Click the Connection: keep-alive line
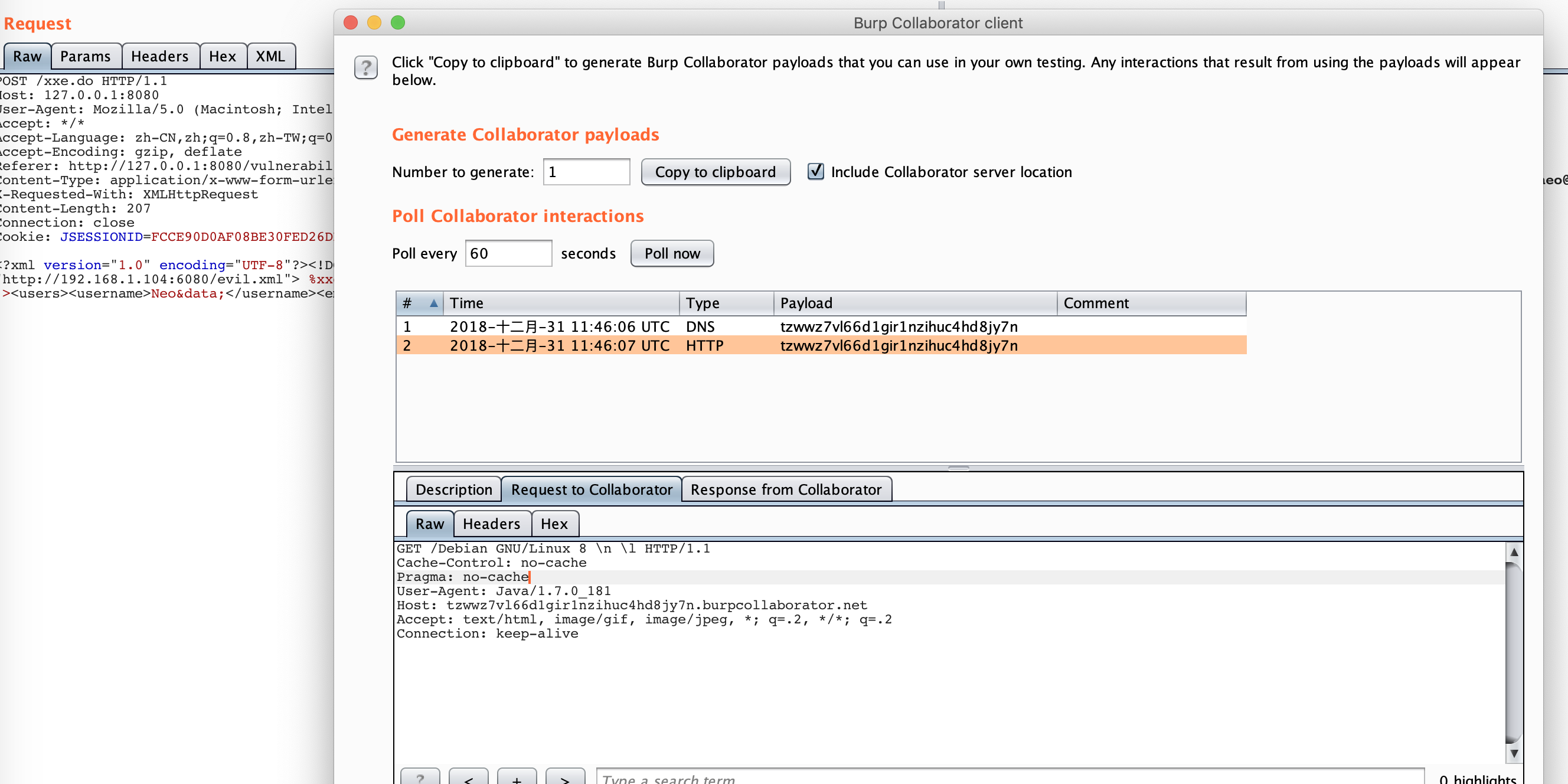 [488, 633]
